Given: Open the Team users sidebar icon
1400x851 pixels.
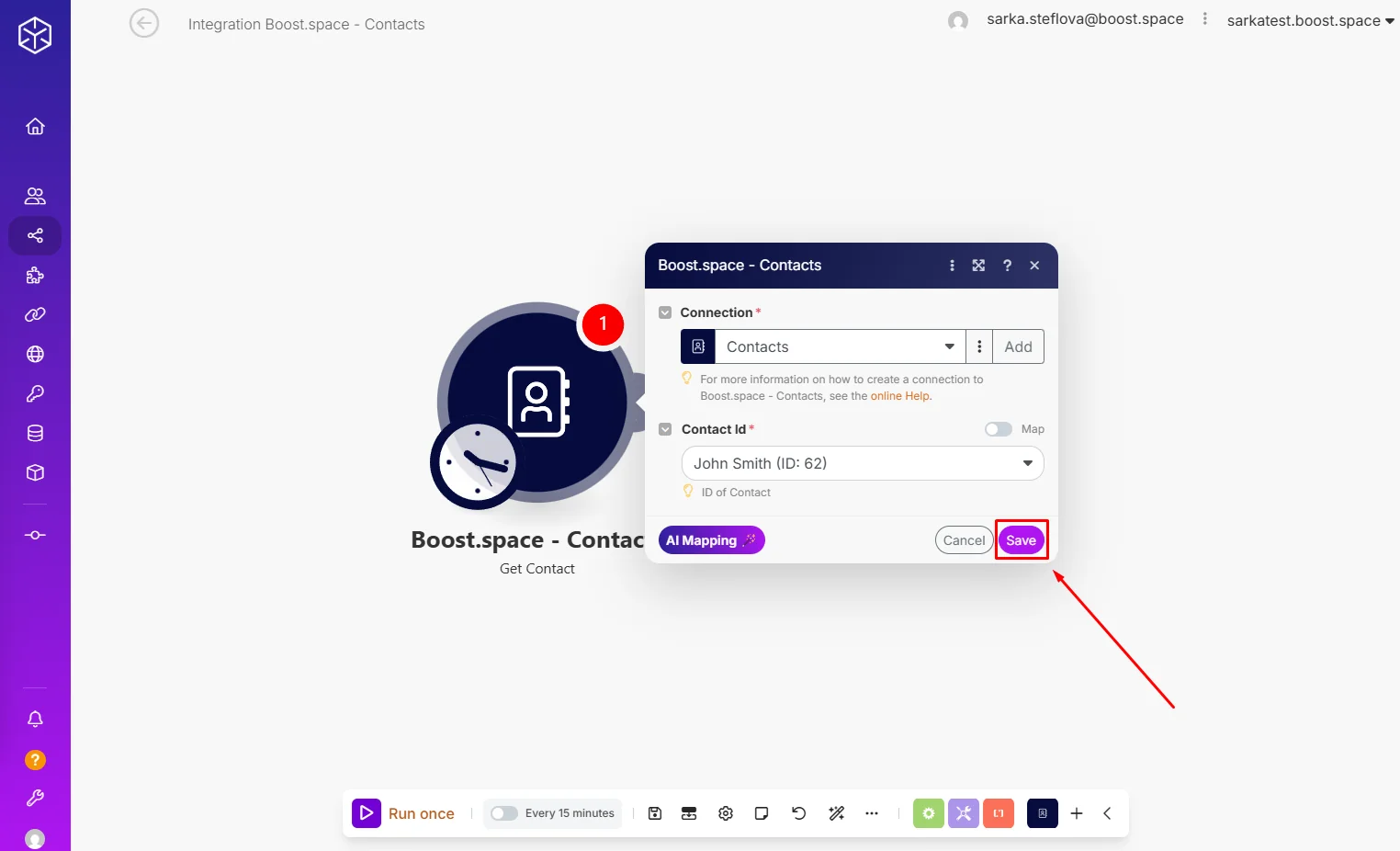Looking at the screenshot, I should (x=35, y=196).
